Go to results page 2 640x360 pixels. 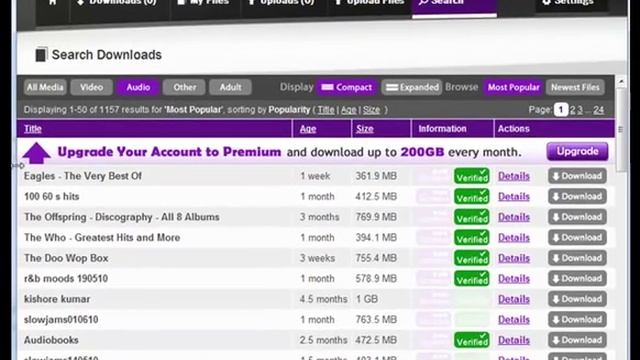pos(572,110)
